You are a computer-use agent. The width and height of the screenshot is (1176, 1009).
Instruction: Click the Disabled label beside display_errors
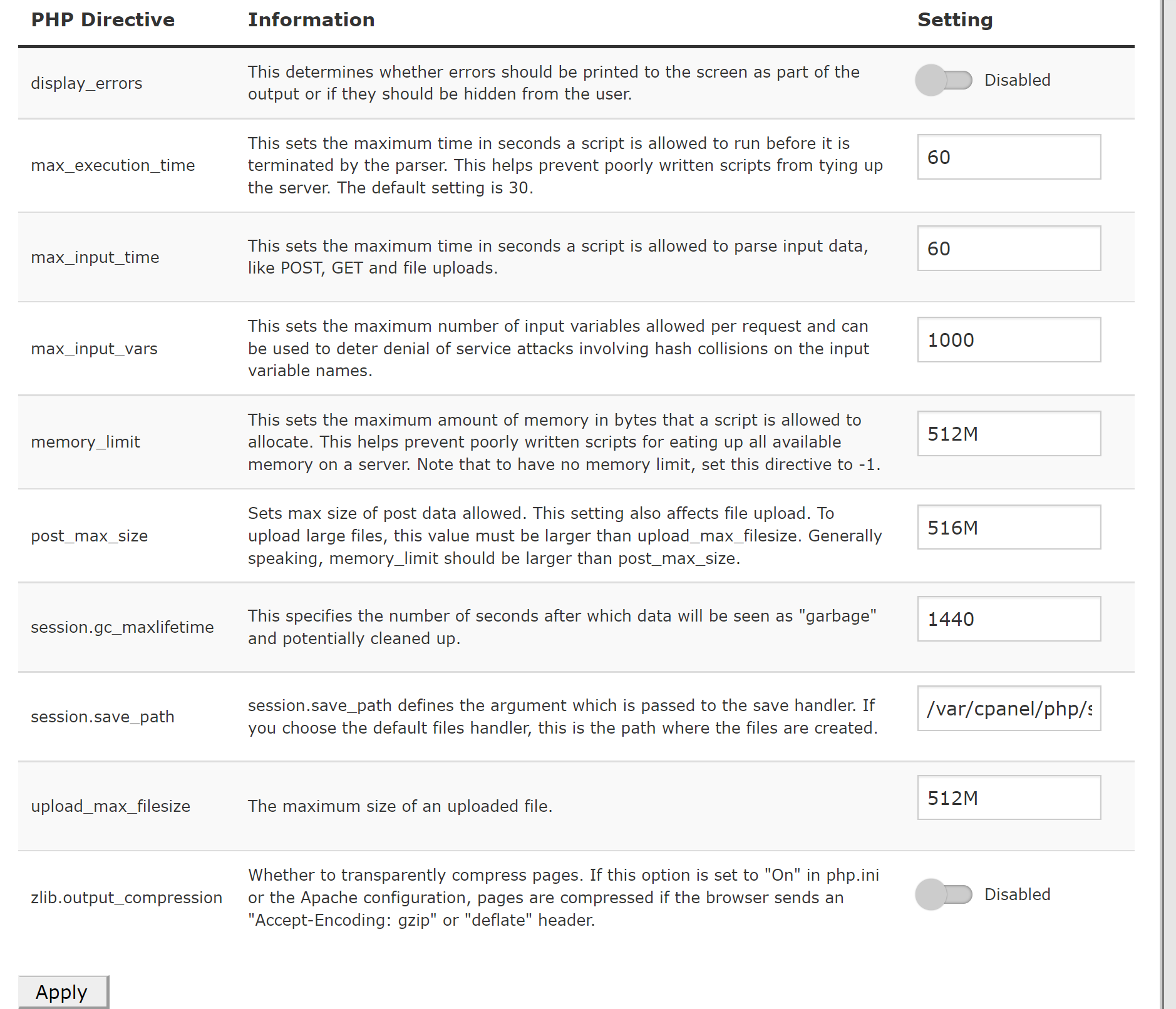point(1017,80)
